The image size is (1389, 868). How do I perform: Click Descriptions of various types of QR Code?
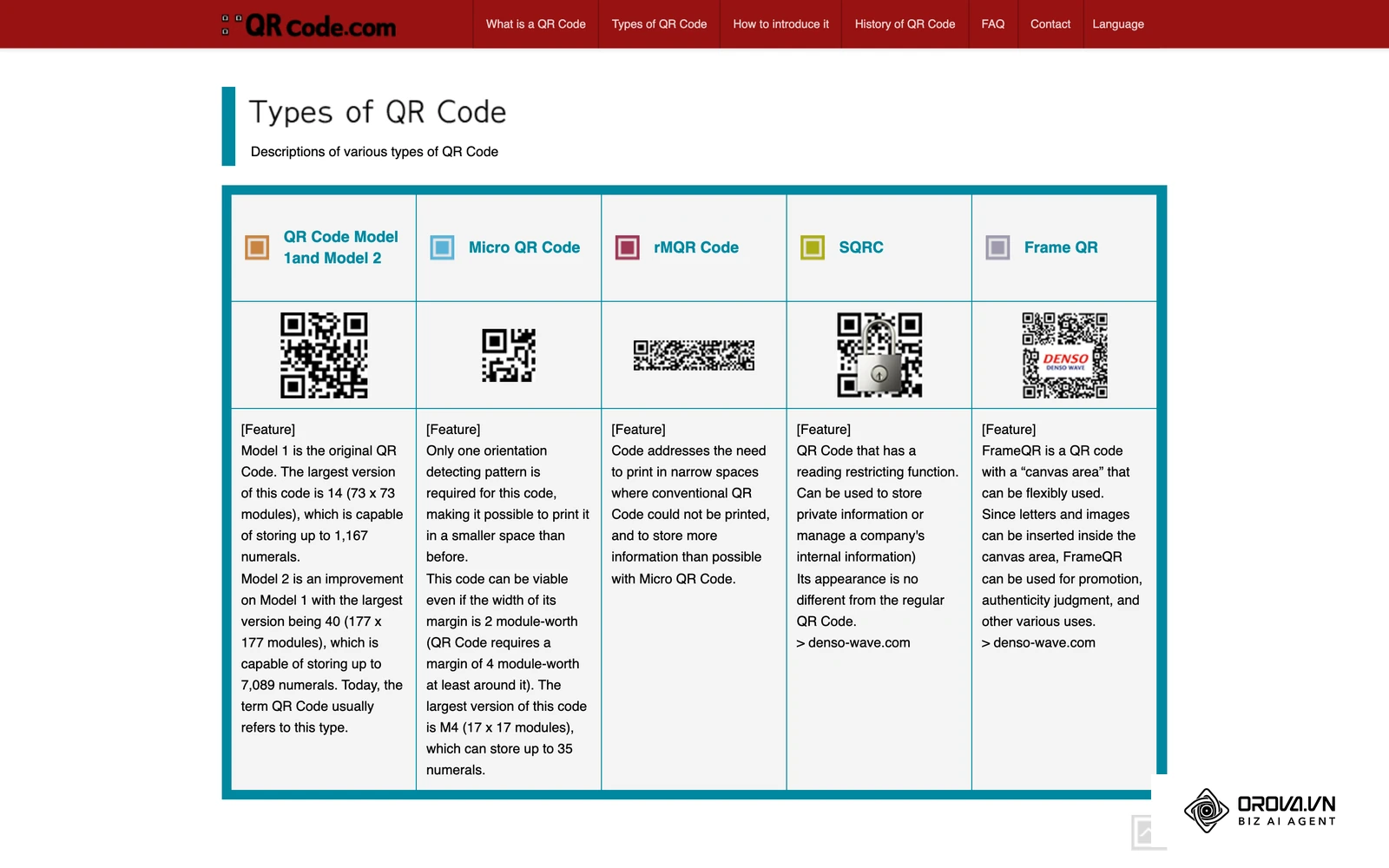pyautogui.click(x=374, y=152)
